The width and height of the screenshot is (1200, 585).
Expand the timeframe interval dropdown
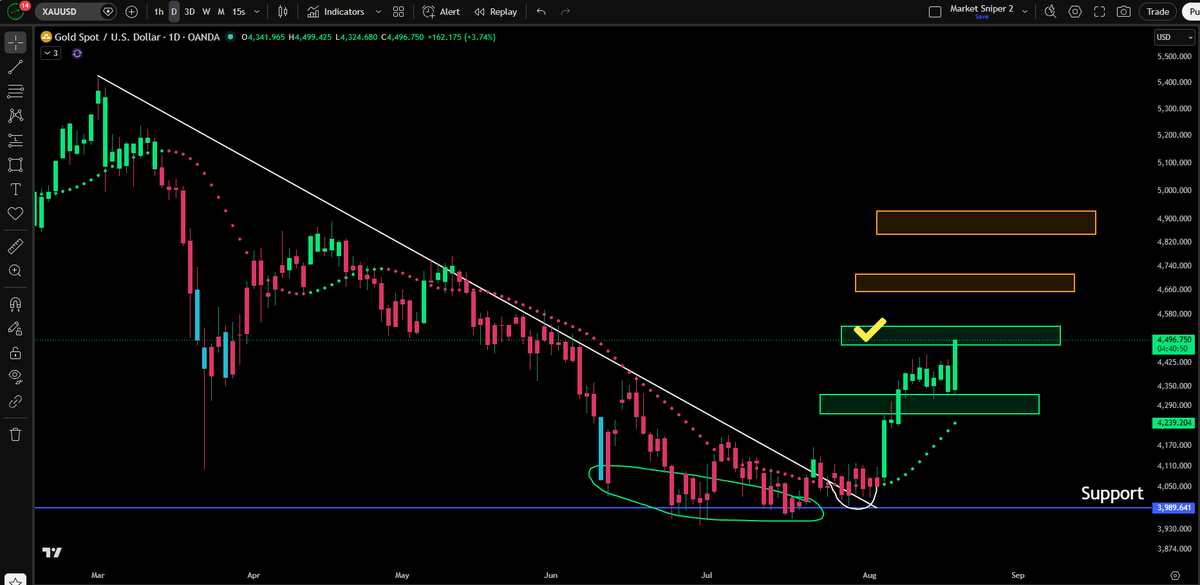click(258, 12)
